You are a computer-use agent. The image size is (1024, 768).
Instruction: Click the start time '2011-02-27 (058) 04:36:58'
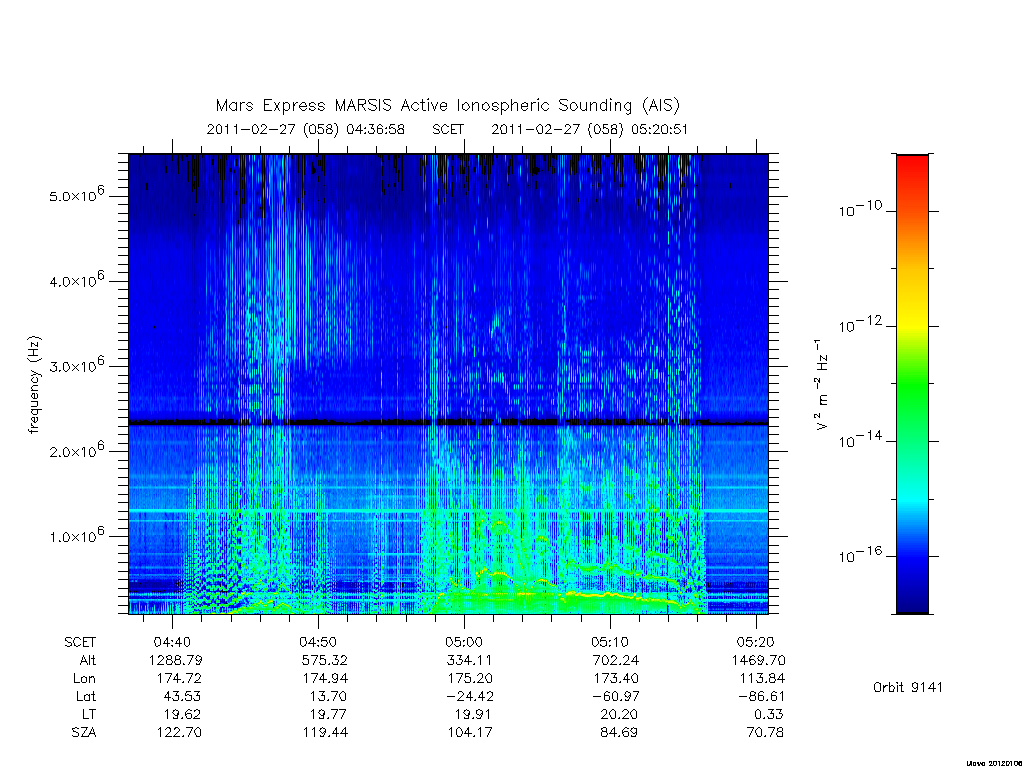[306, 129]
